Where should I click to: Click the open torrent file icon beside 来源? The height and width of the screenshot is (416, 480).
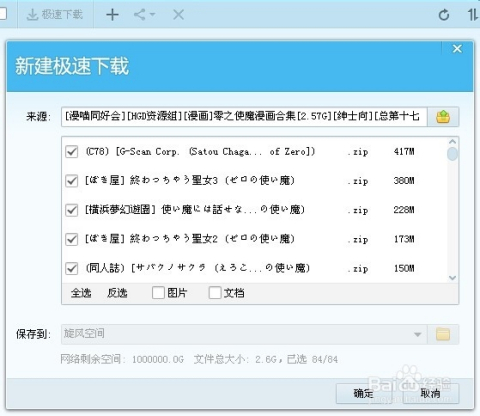[443, 117]
